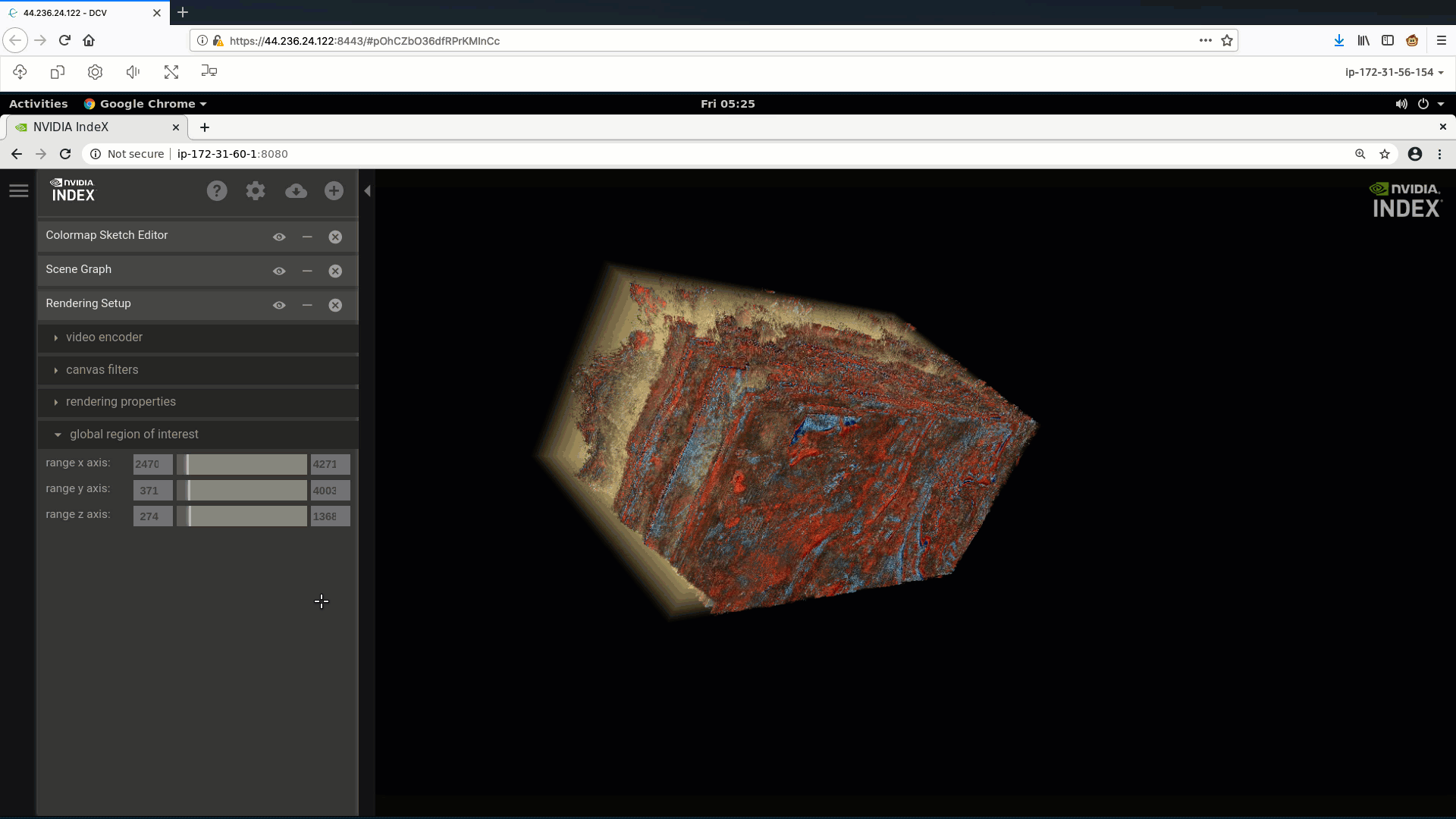Toggle visibility of Rendering Setup panel
The width and height of the screenshot is (1456, 819).
279,305
